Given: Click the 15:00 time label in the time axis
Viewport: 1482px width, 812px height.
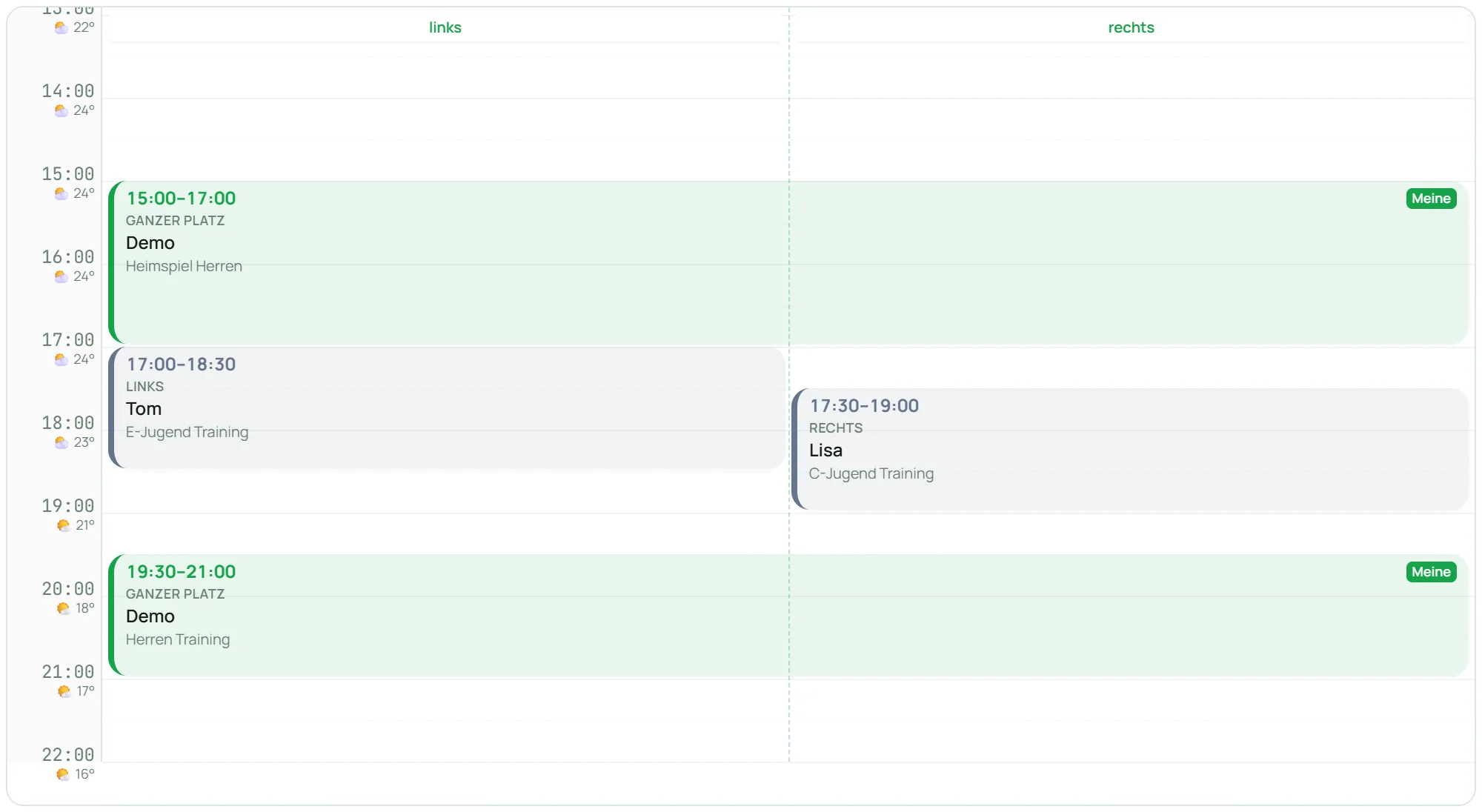Looking at the screenshot, I should click(68, 174).
